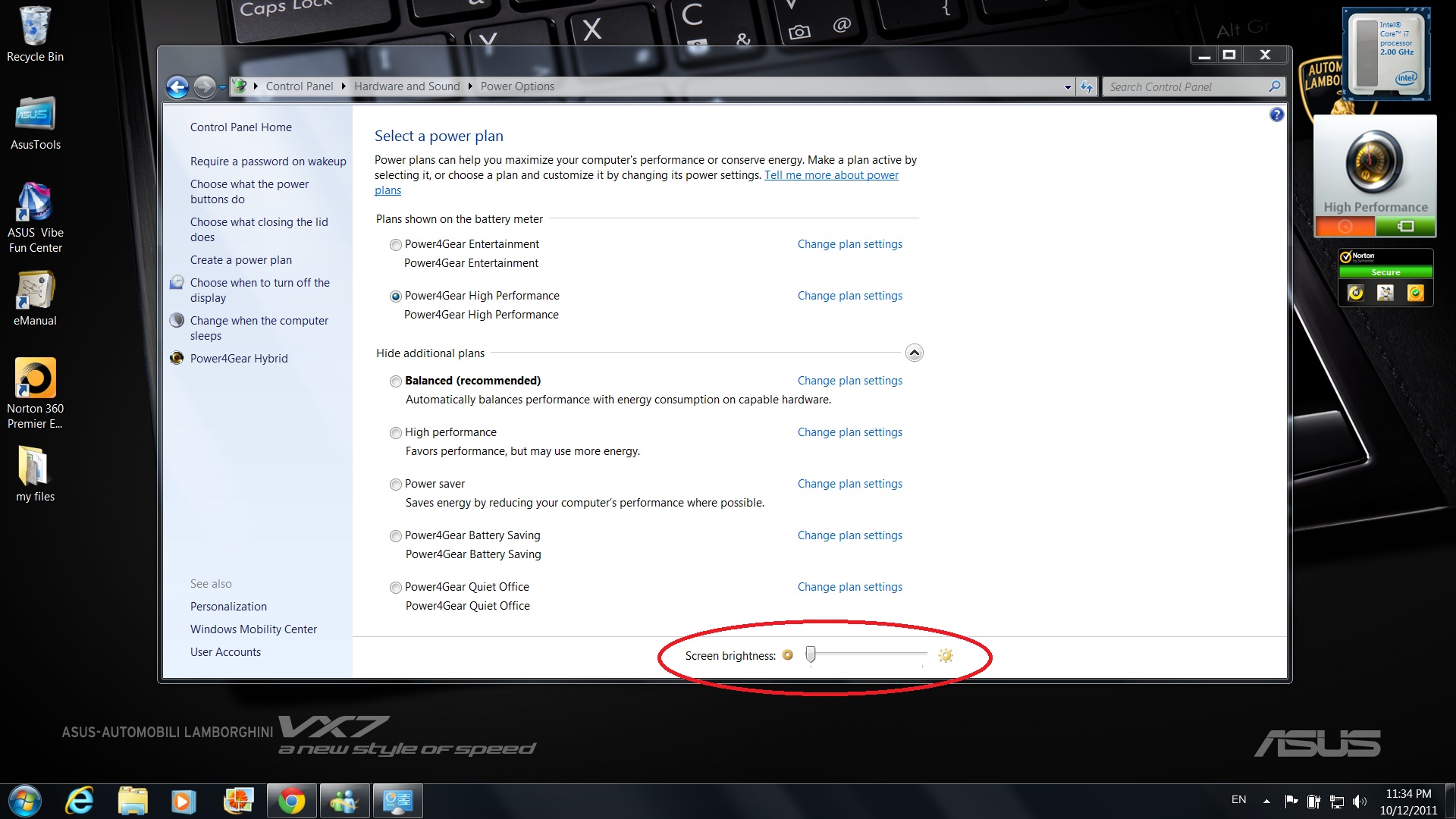Open Google Chrome from the taskbar
This screenshot has height=819, width=1456.
coord(291,801)
